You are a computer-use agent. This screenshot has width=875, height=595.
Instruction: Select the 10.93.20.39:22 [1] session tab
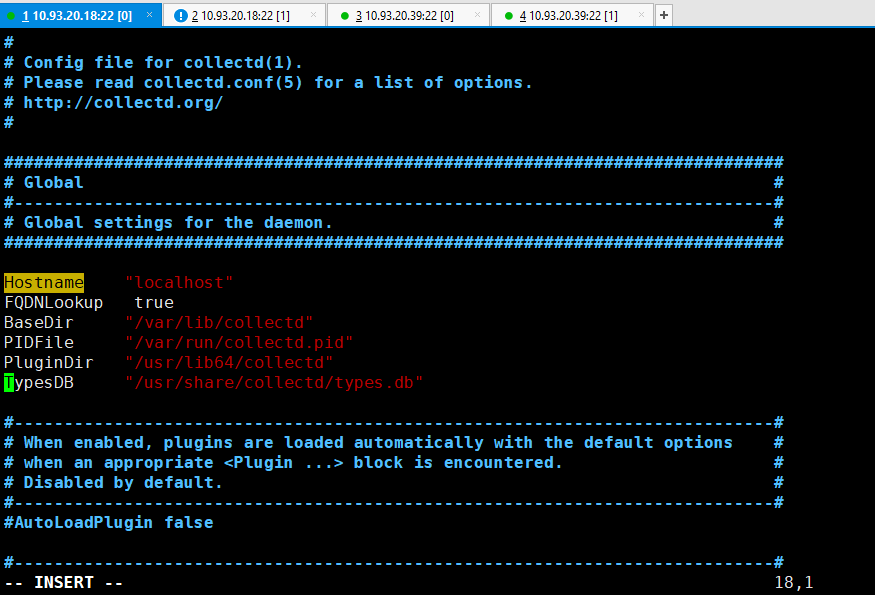574,16
